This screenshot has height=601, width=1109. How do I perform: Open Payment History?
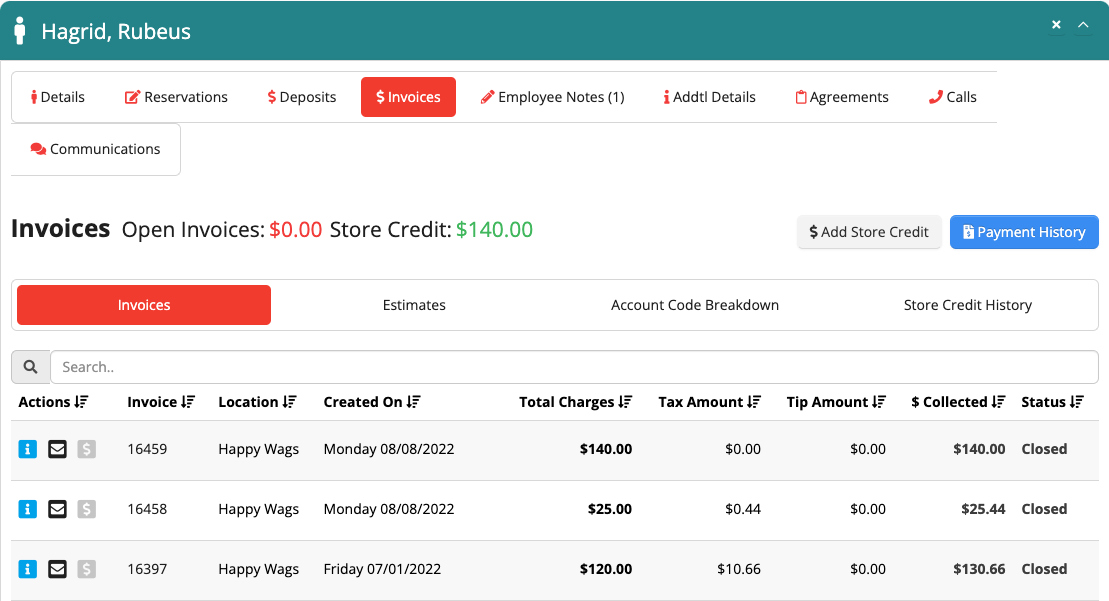(1024, 232)
